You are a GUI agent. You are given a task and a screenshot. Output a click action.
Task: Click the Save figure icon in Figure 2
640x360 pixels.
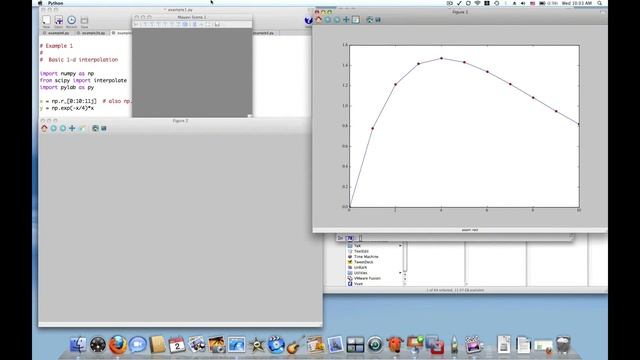click(x=104, y=128)
